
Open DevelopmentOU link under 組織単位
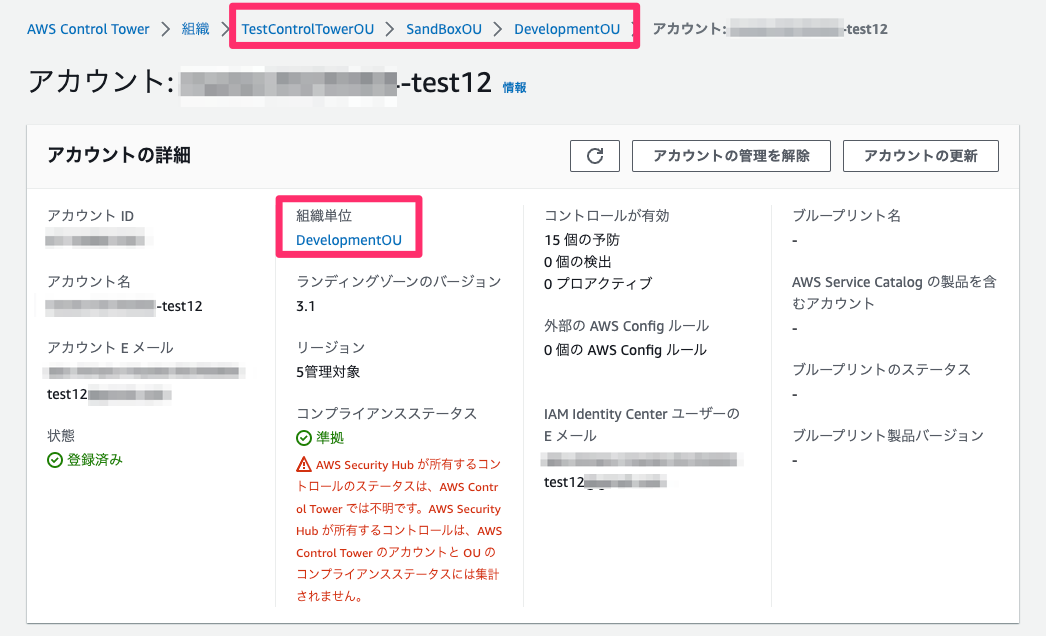point(349,240)
